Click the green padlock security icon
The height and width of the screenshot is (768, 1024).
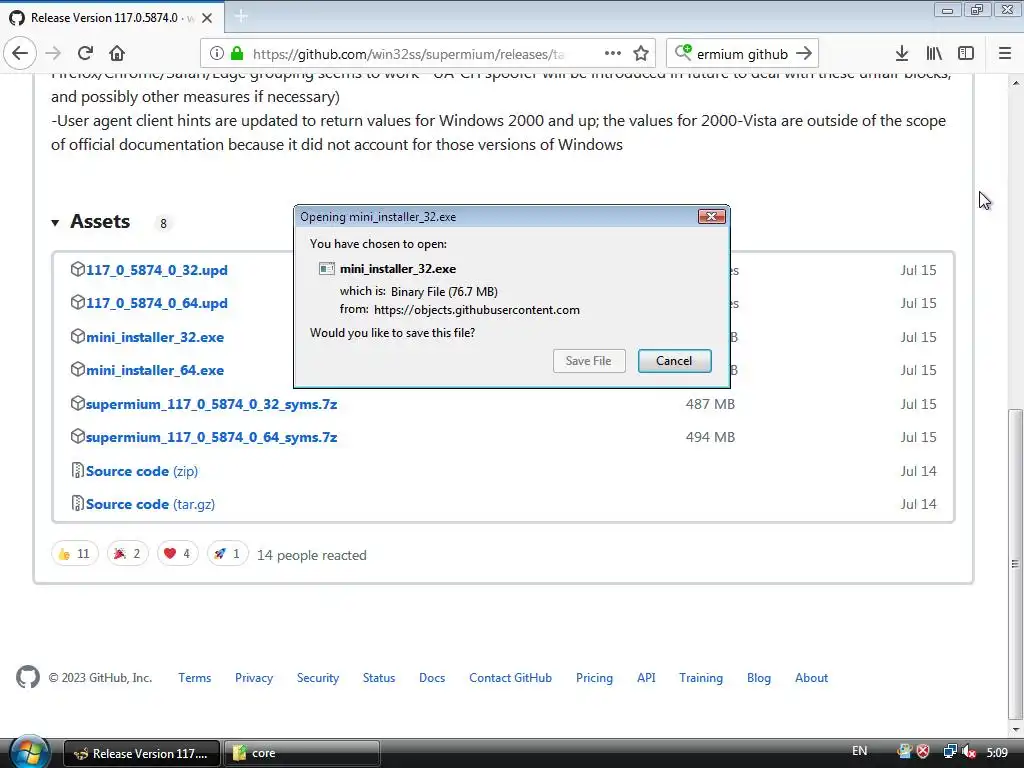pyautogui.click(x=237, y=54)
